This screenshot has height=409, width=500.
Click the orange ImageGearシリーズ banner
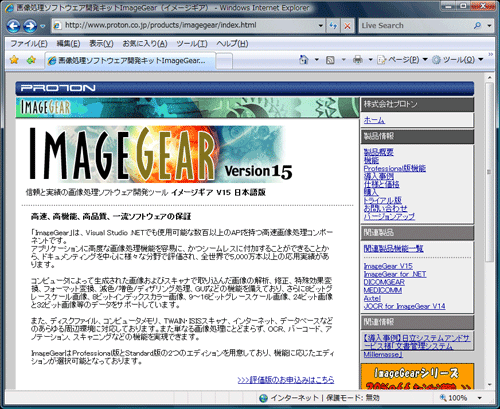click(417, 376)
